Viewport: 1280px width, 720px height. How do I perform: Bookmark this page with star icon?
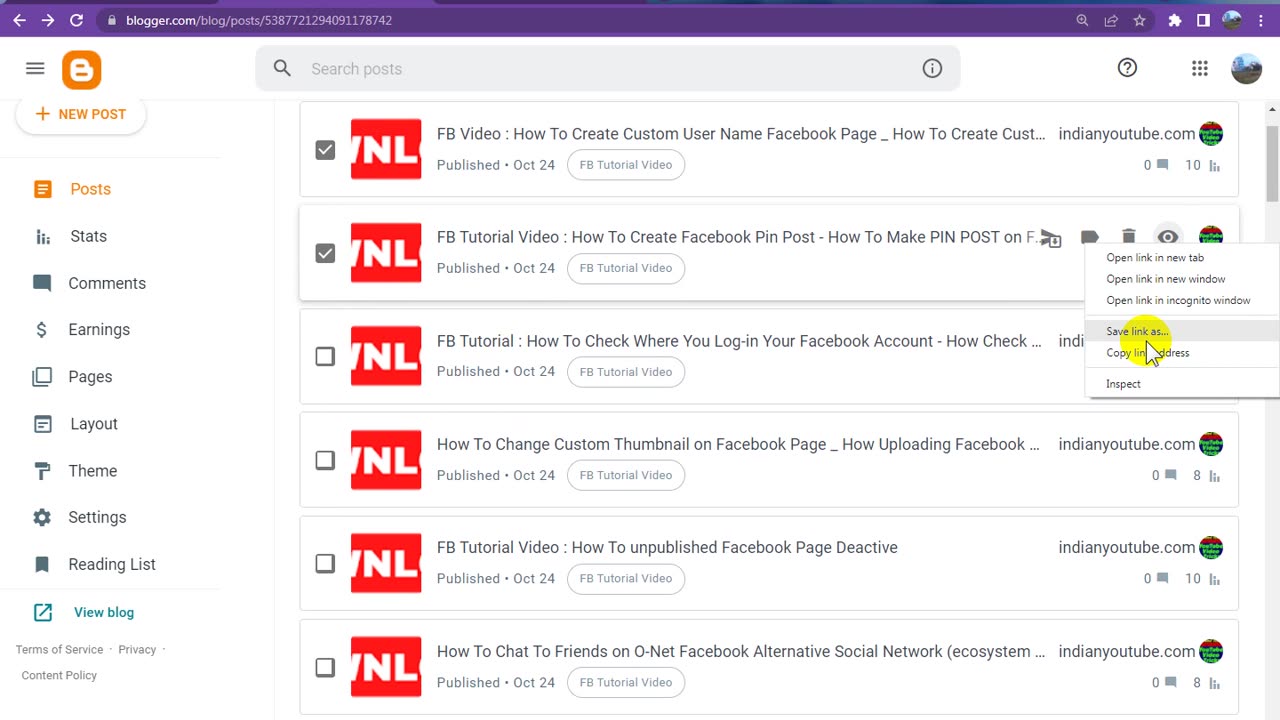(1139, 20)
